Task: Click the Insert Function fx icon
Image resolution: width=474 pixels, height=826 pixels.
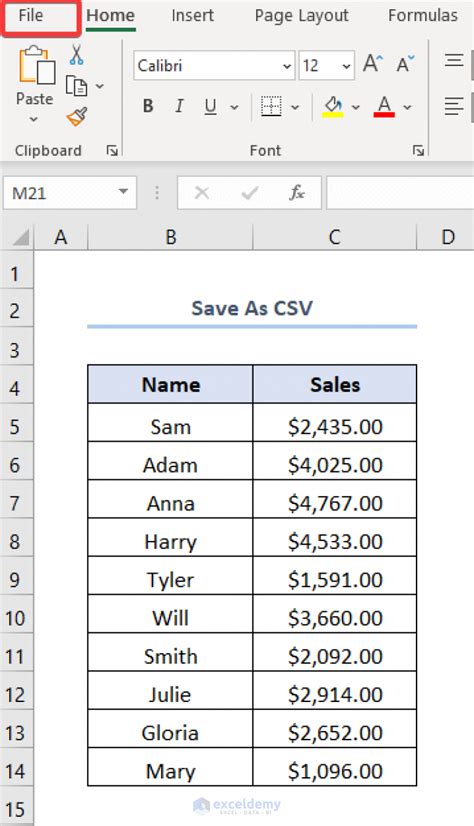Action: coord(297,193)
